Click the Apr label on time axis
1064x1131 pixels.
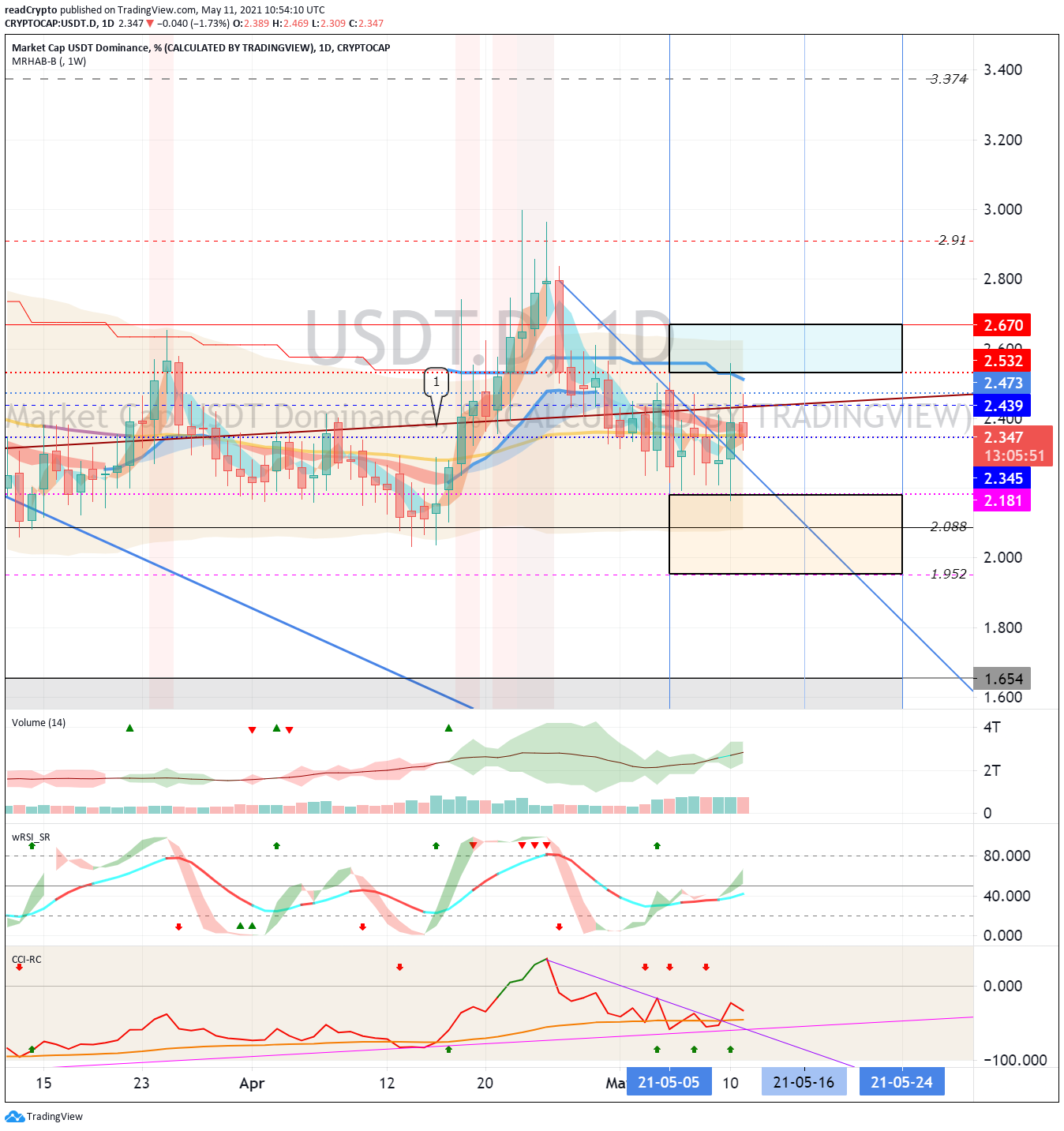(252, 1083)
